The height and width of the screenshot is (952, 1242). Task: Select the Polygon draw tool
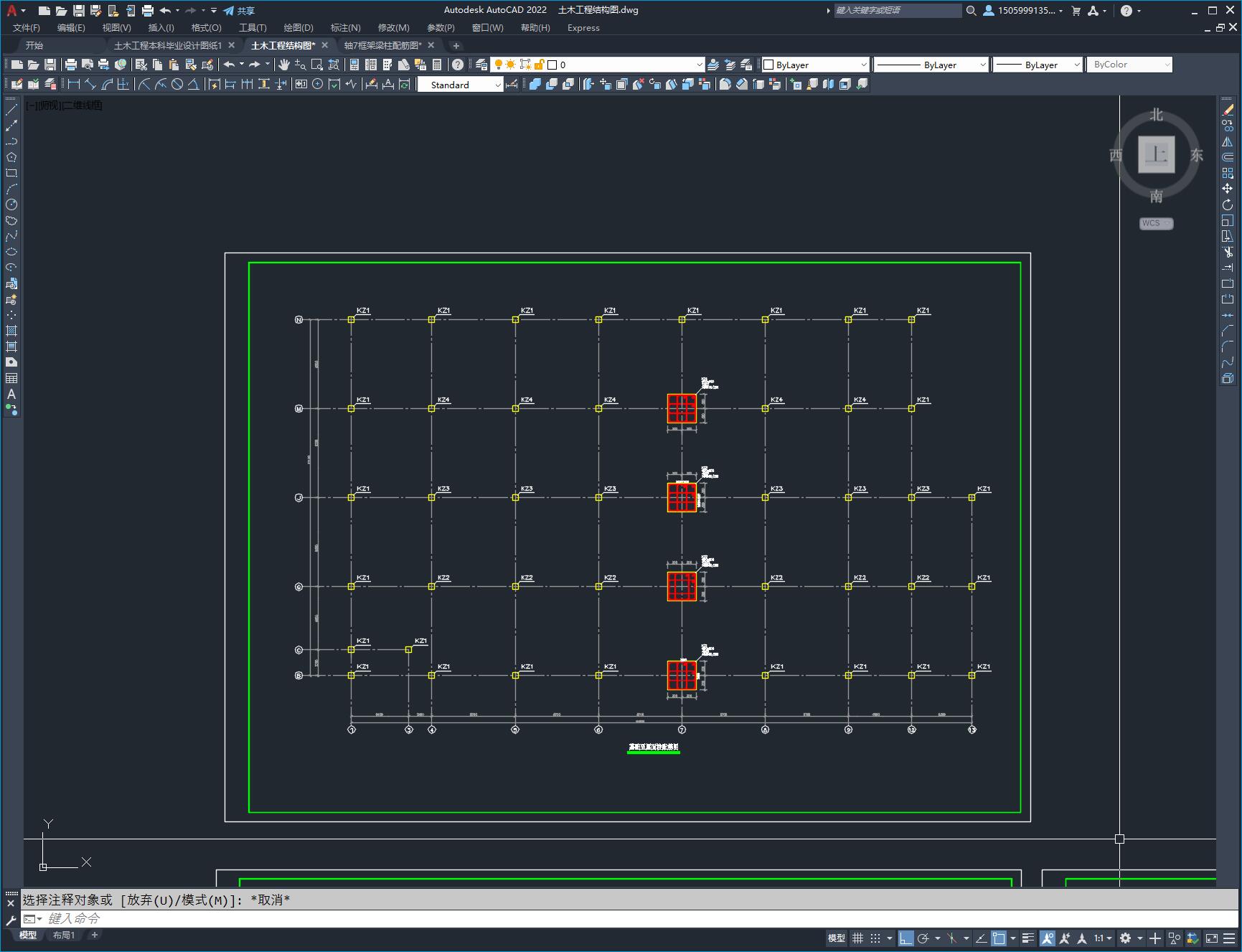point(11,157)
